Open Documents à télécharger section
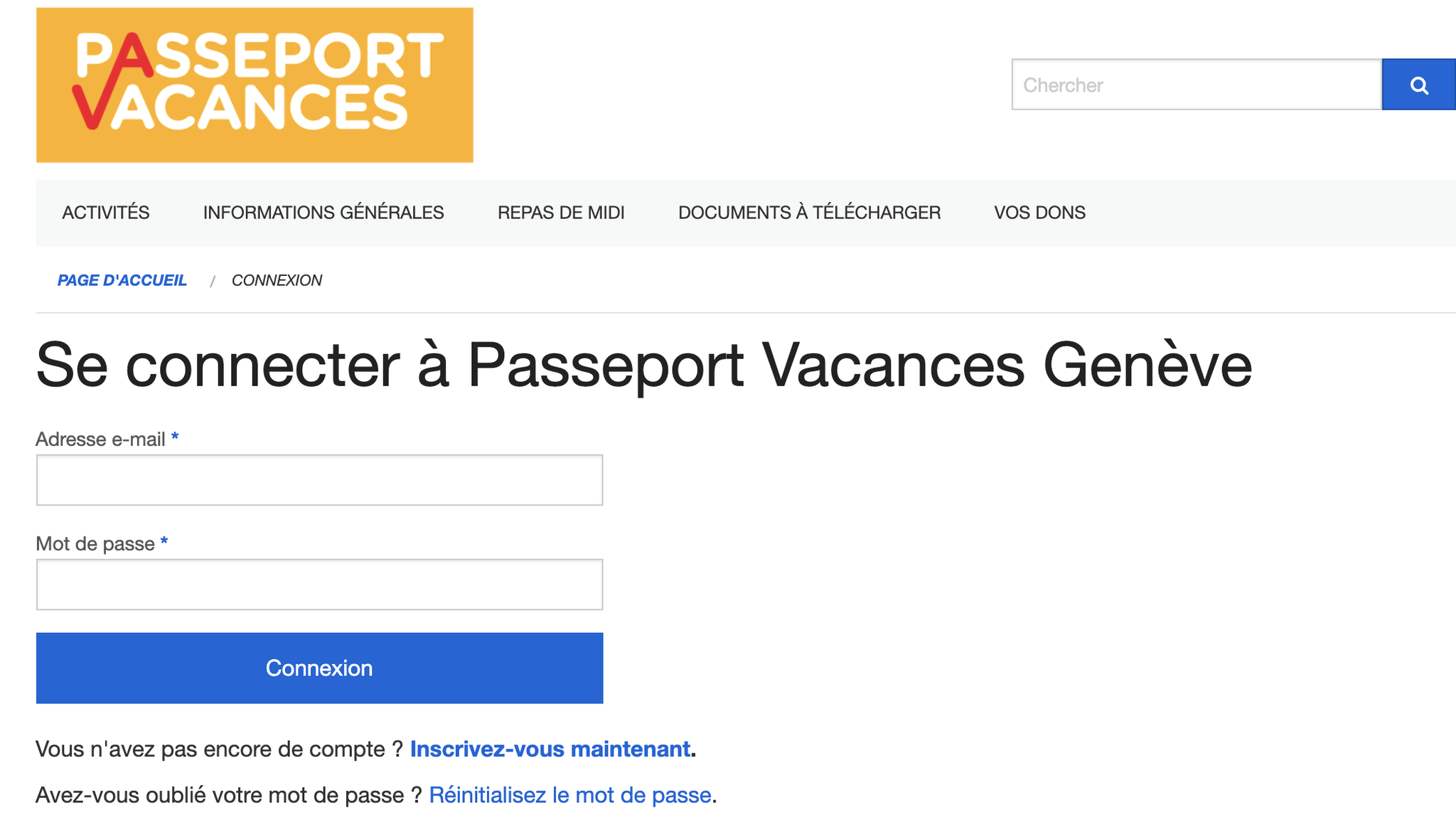This screenshot has width=1456, height=827. point(809,213)
